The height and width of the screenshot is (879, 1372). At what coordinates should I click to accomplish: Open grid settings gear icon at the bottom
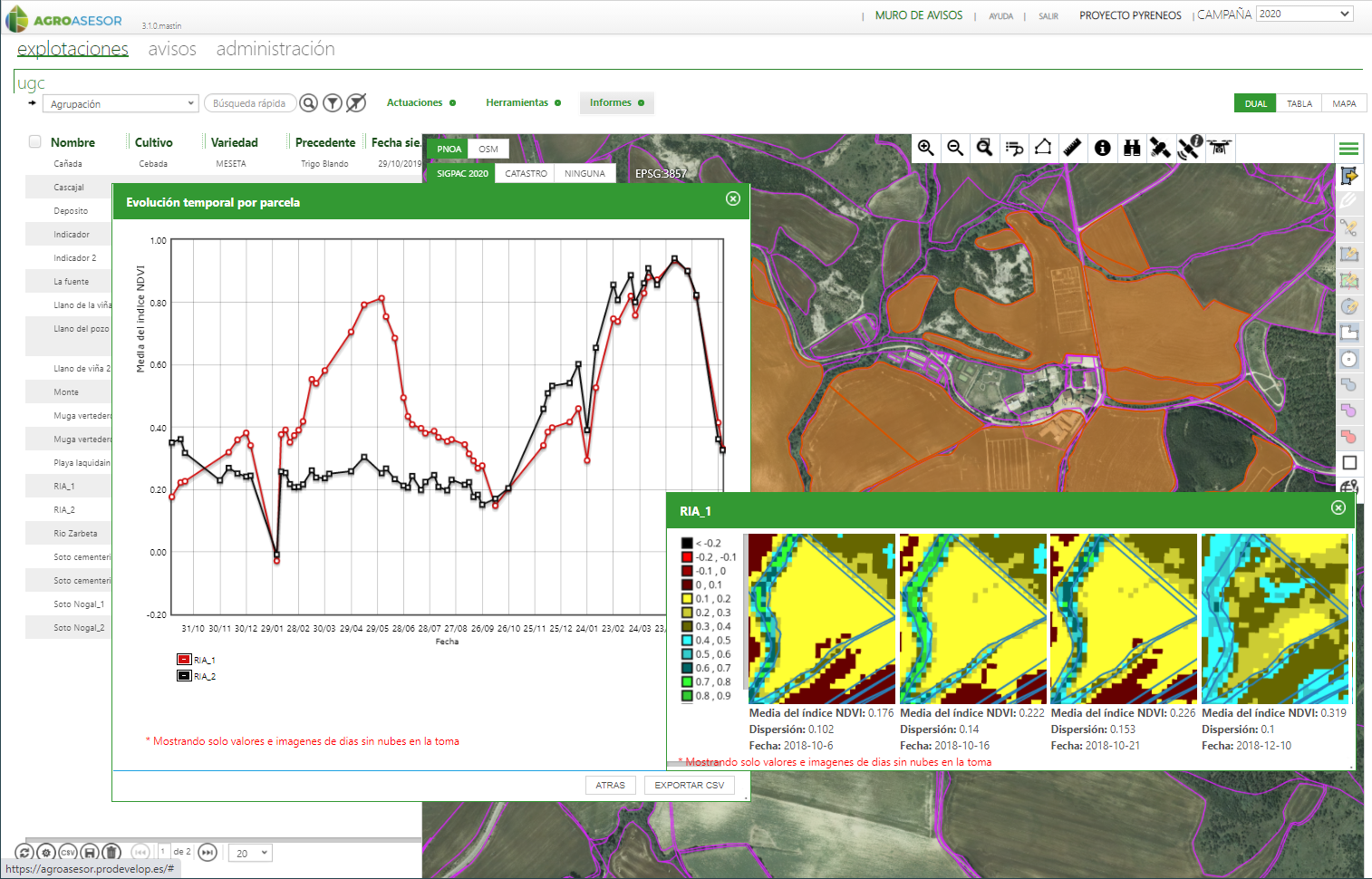pos(46,853)
